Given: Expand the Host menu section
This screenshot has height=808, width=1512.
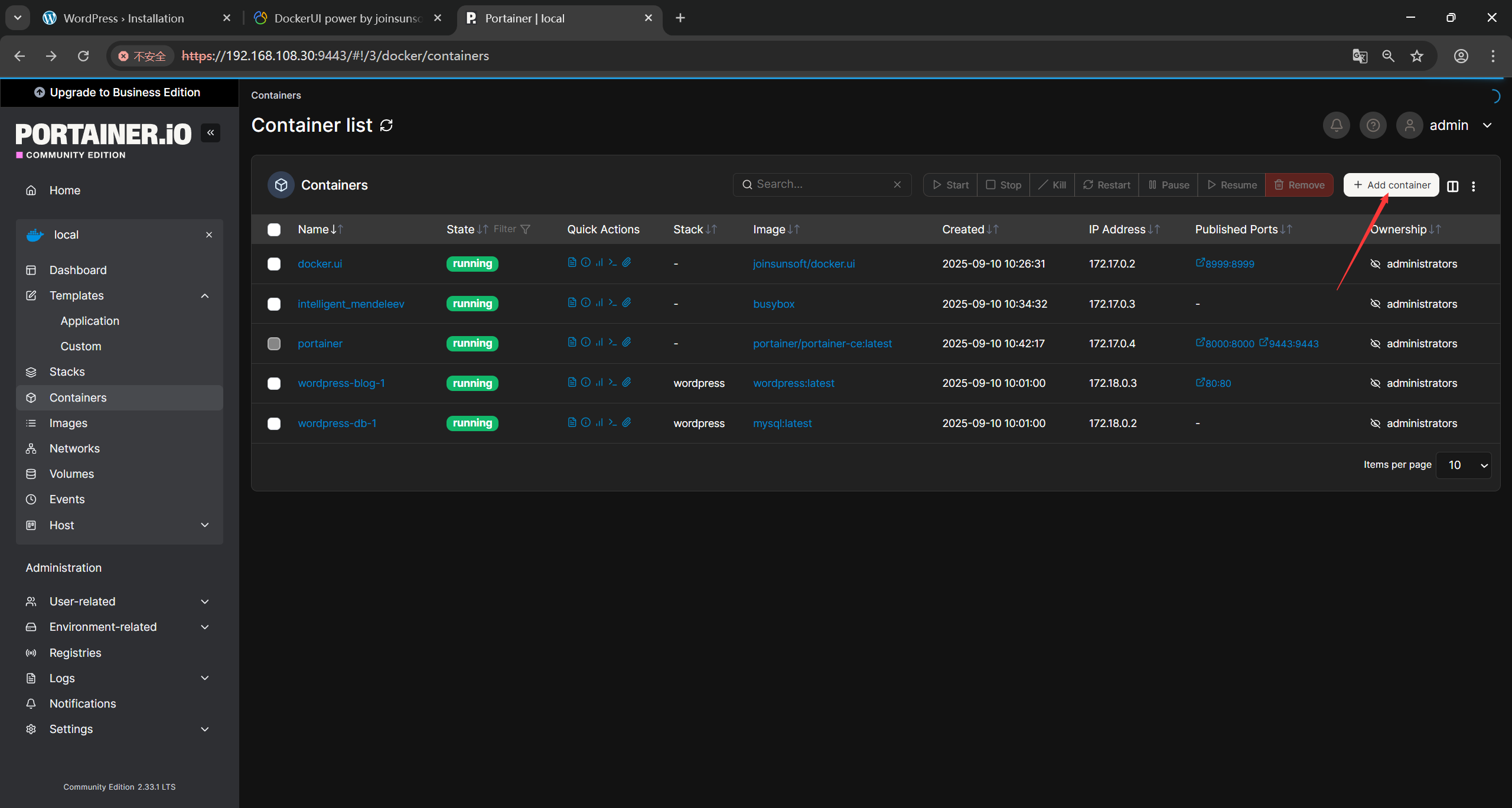Looking at the screenshot, I should pyautogui.click(x=205, y=525).
